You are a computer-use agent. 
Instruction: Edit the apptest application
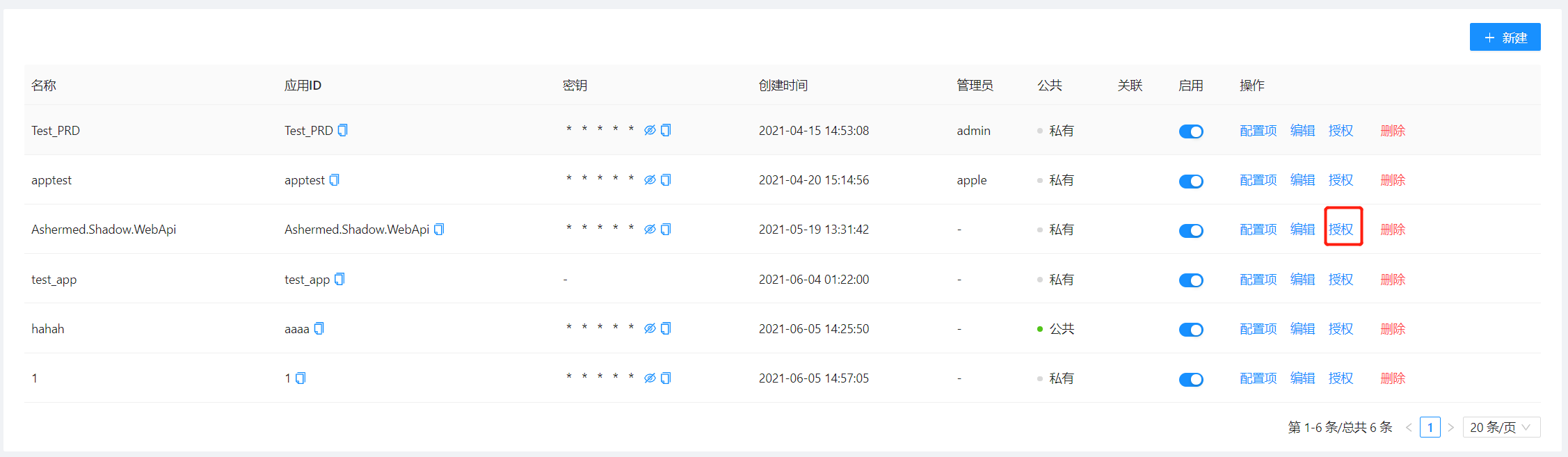click(1302, 179)
